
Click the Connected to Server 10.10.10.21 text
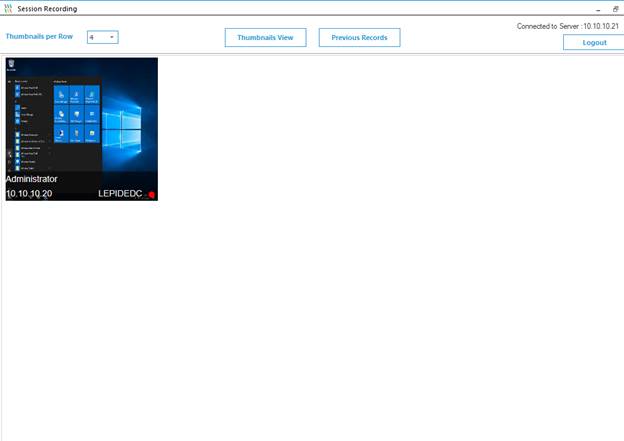point(567,26)
